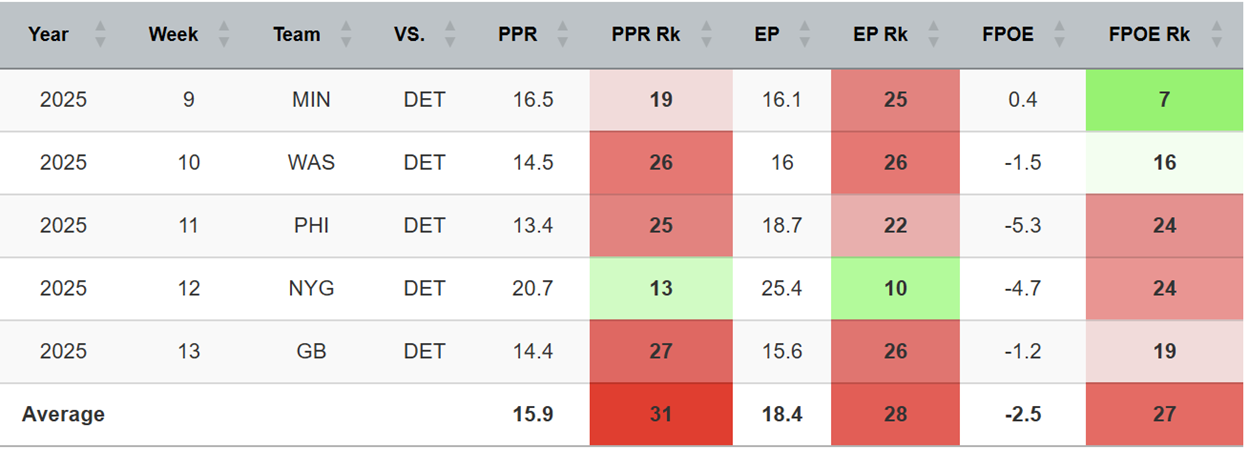Select the PPR Rk header label

click(x=645, y=34)
